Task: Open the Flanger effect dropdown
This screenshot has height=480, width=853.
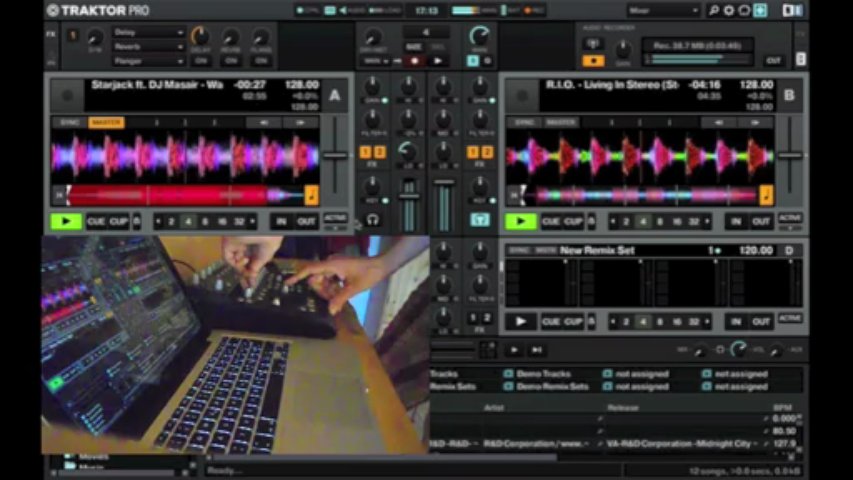Action: [149, 60]
